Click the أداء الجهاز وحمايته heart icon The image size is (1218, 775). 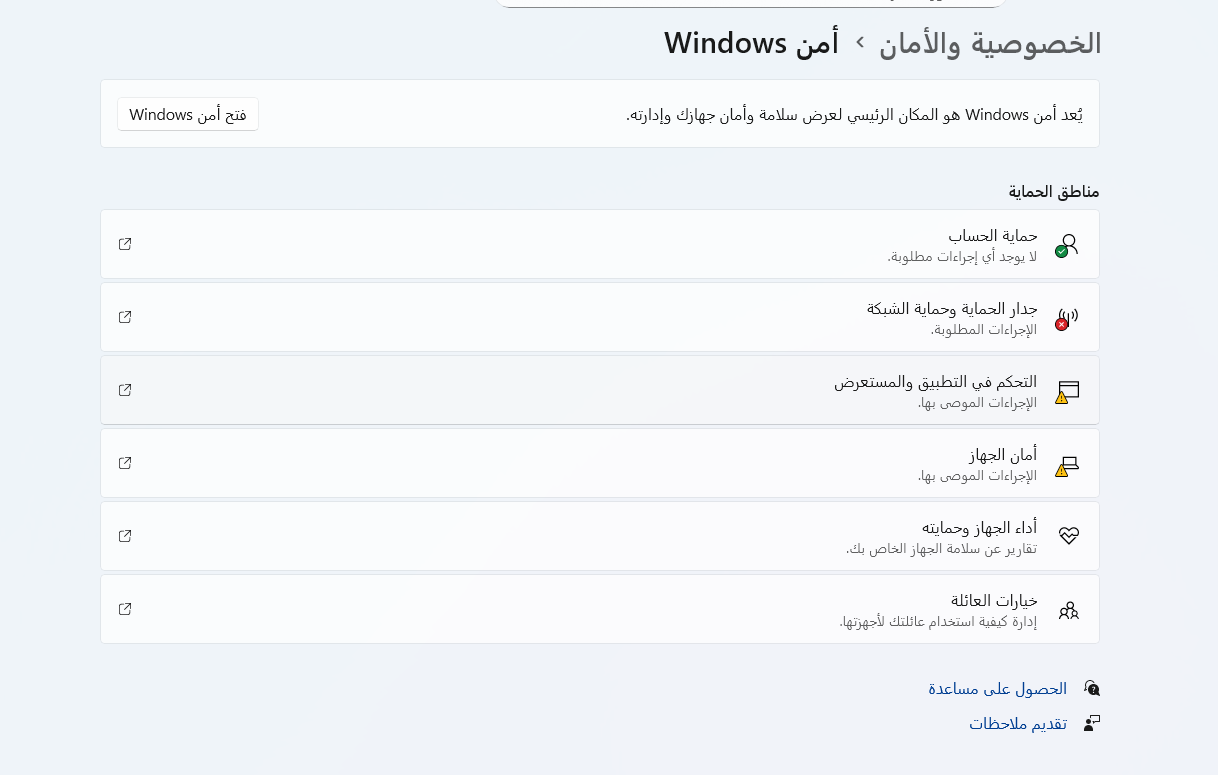click(1069, 536)
